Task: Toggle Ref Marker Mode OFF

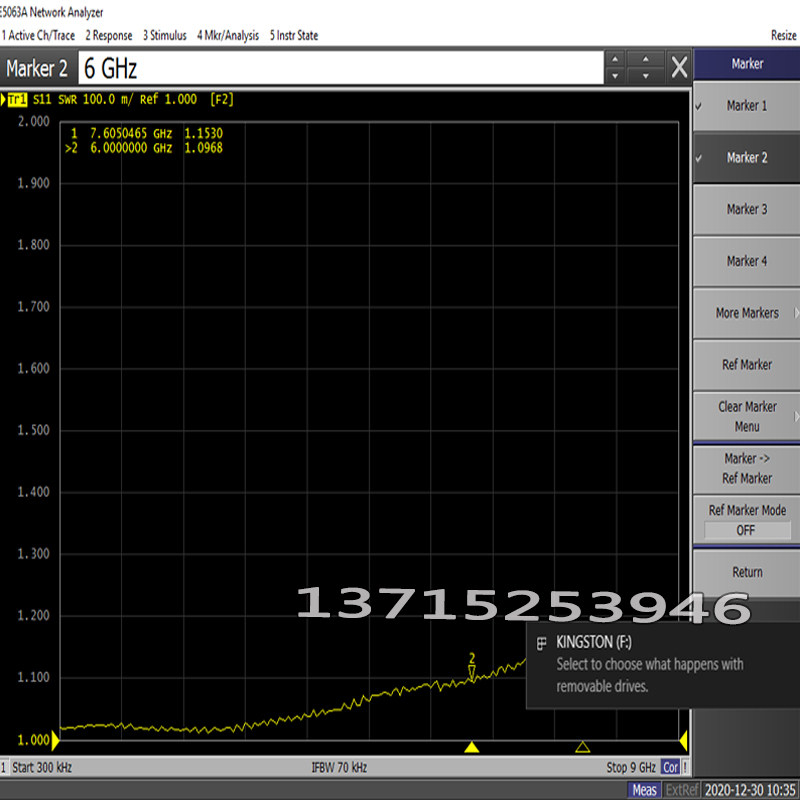Action: click(x=746, y=520)
